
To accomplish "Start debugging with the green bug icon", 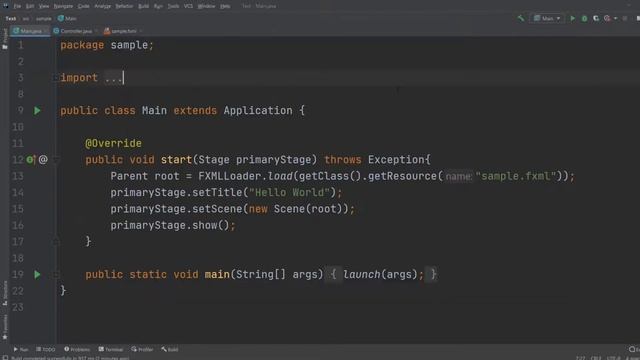I will (584, 18).
